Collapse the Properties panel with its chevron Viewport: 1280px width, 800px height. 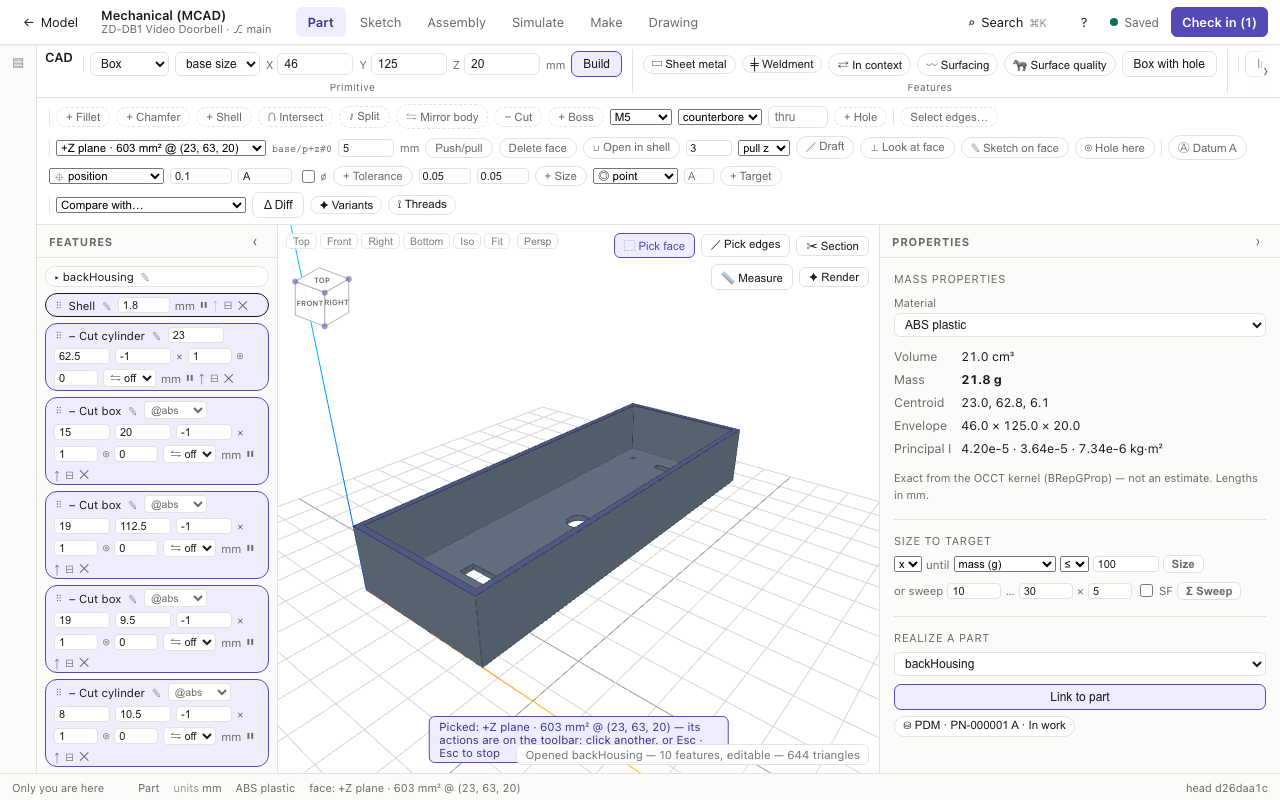tap(1258, 242)
